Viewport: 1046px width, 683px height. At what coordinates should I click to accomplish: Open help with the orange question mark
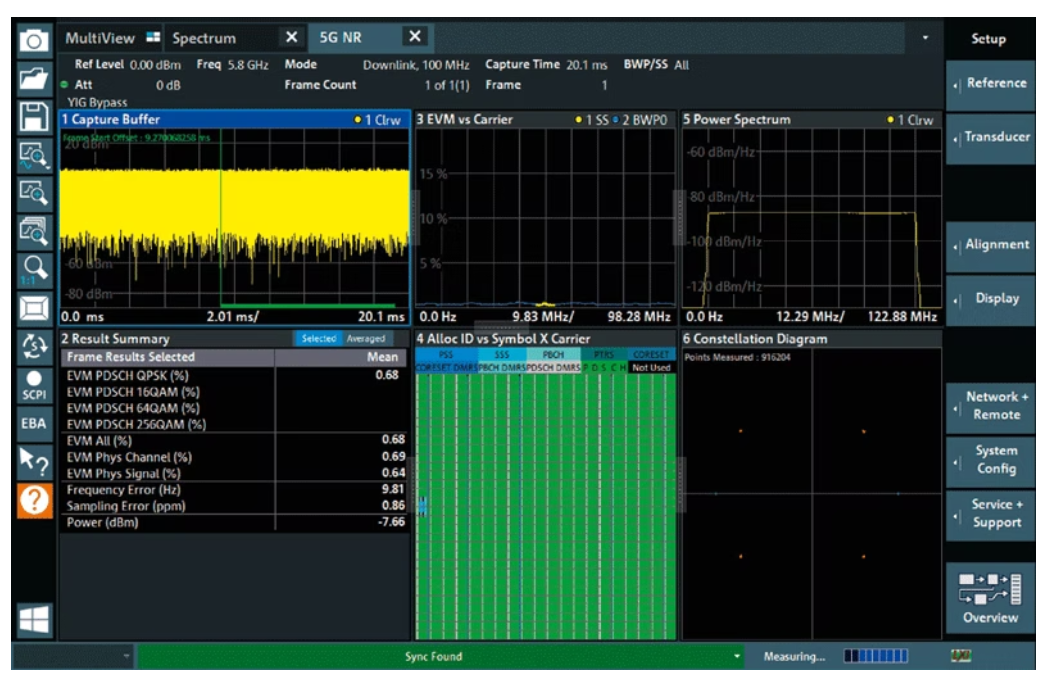tap(33, 501)
